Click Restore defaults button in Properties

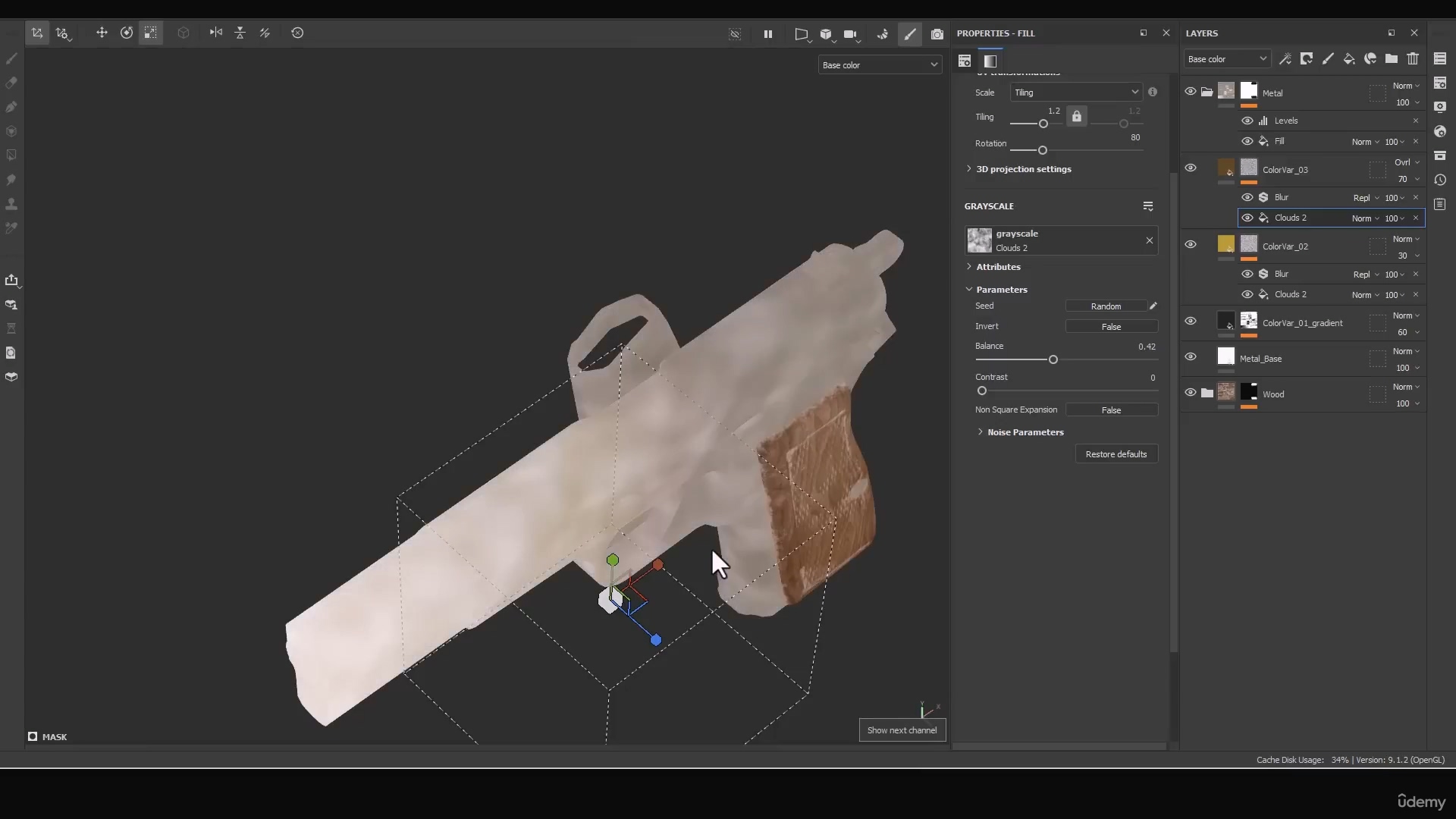click(1115, 453)
